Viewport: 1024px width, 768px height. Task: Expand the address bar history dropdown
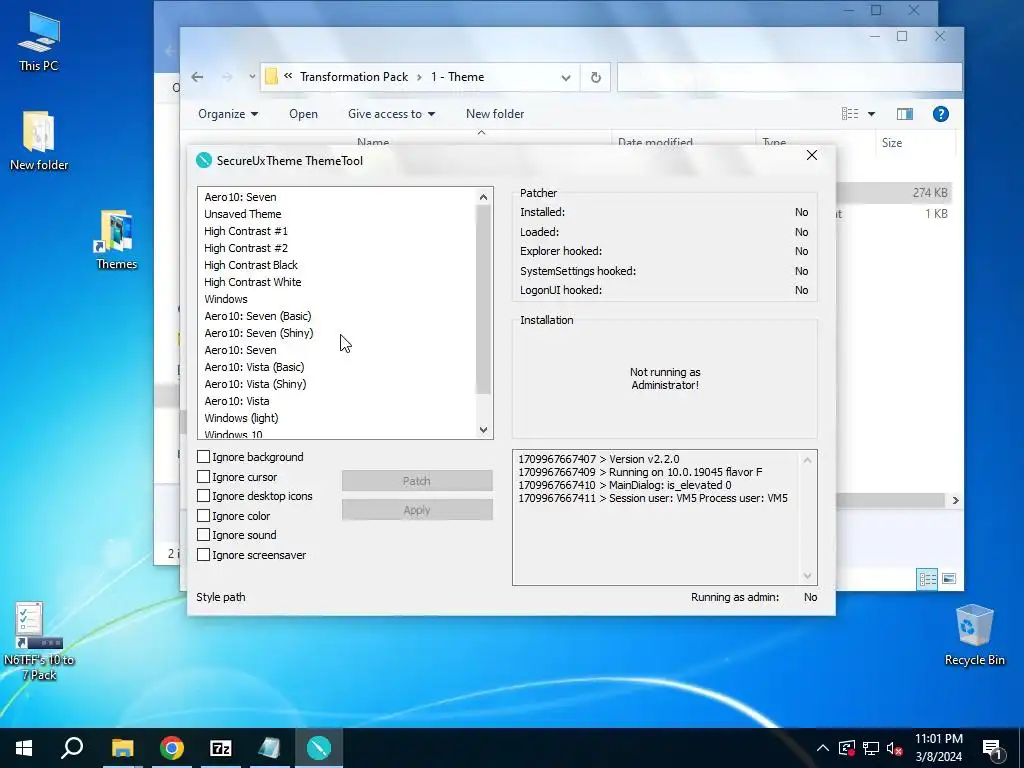tap(566, 78)
